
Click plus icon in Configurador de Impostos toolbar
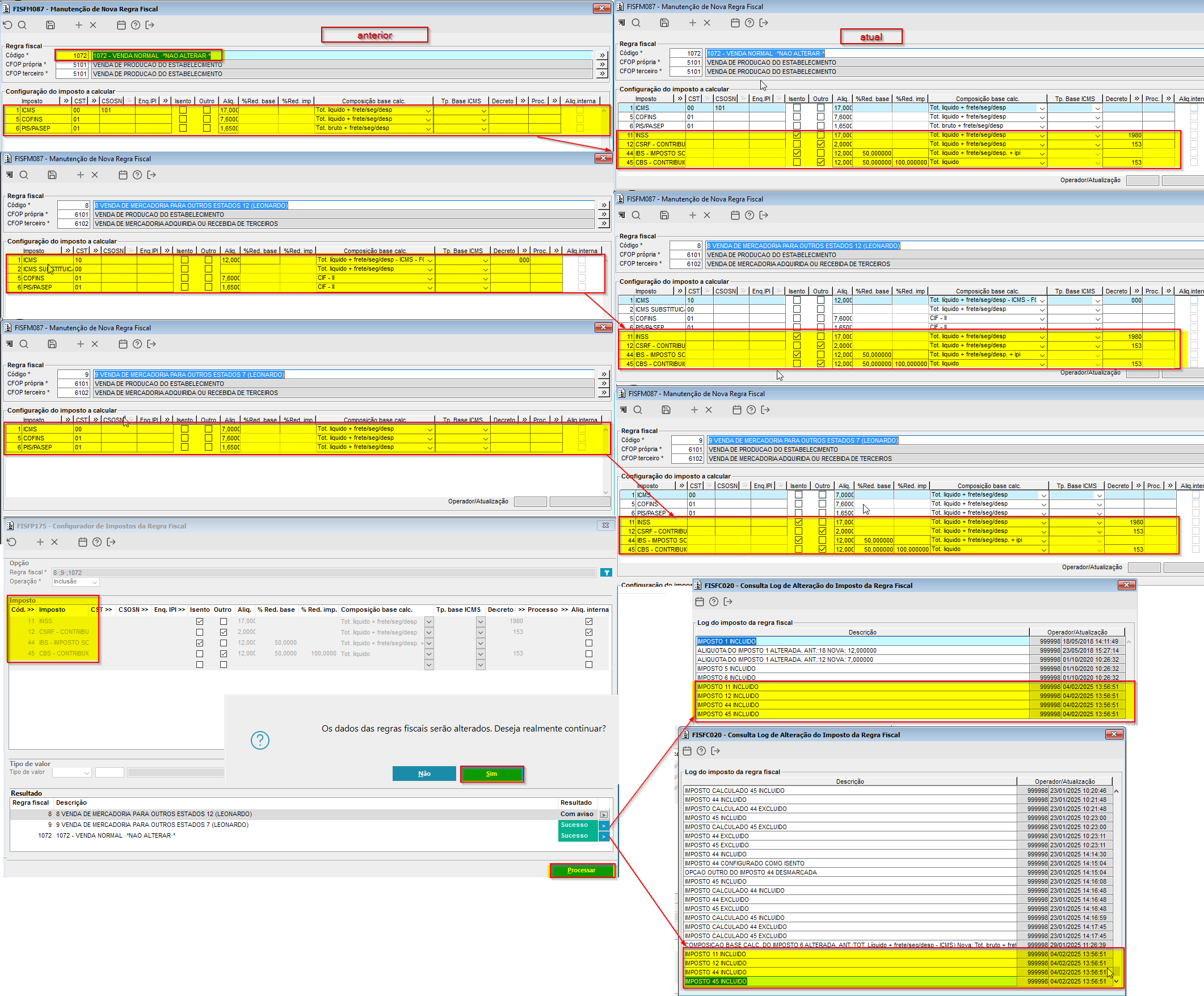40,542
